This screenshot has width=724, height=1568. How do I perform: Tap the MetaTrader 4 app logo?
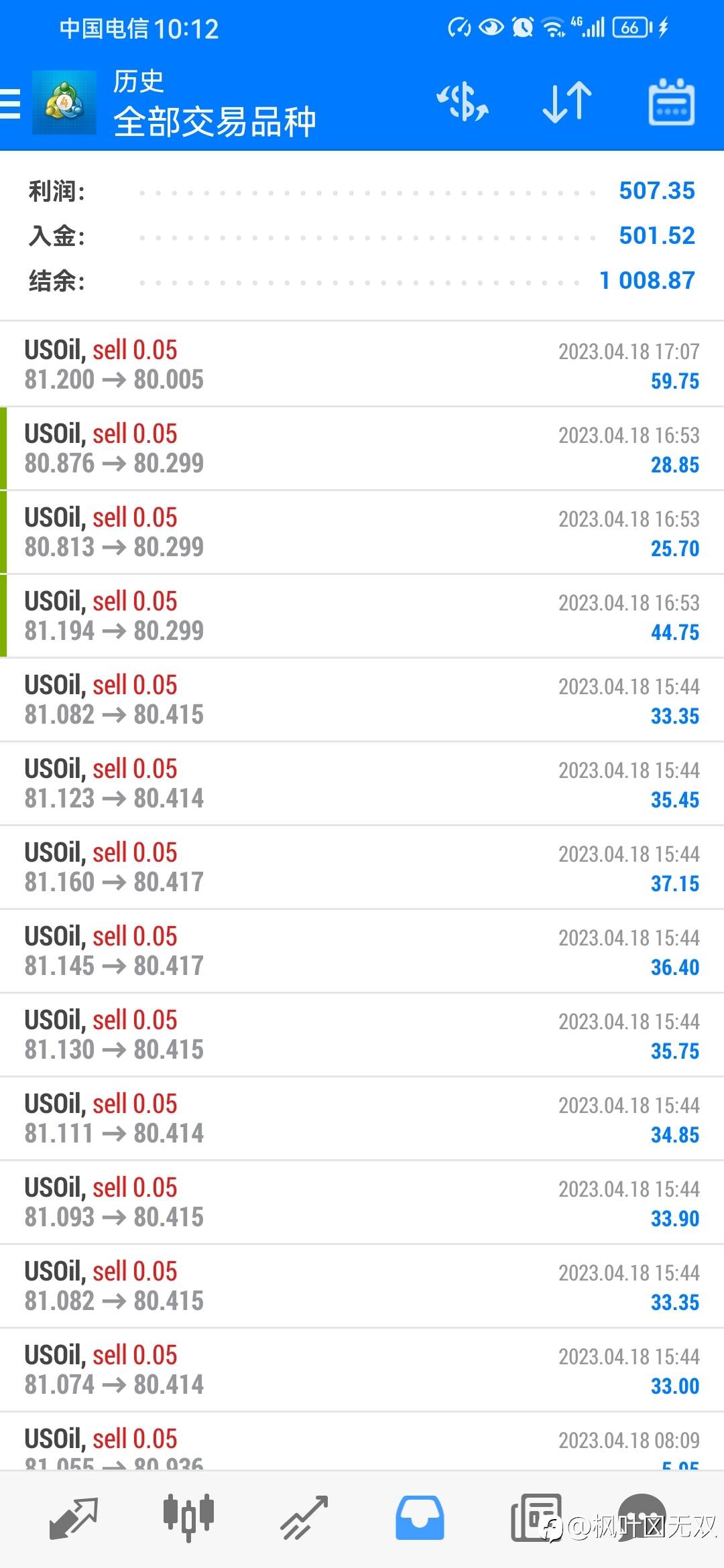coord(64,103)
